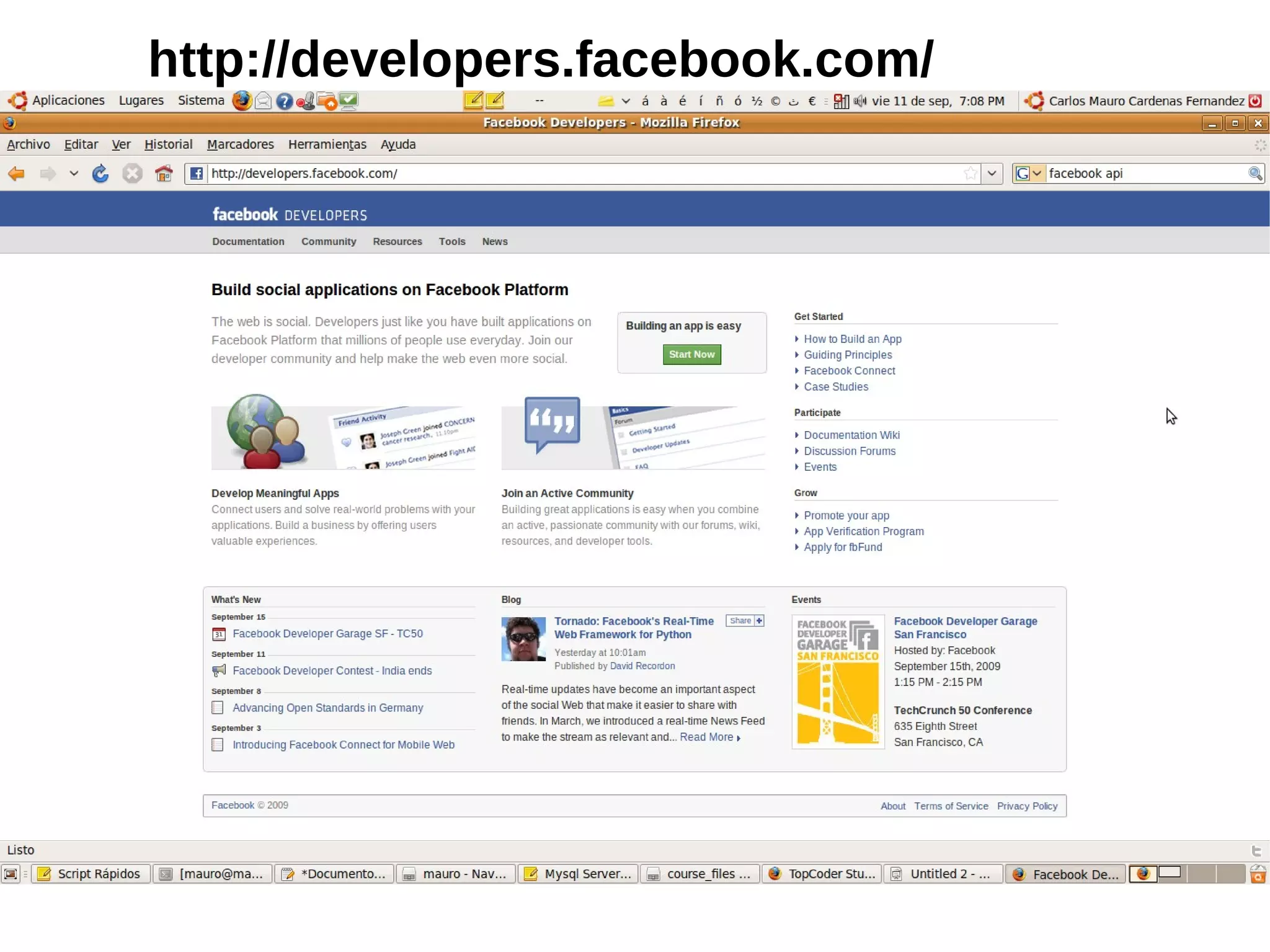
Task: Open the Aplicaciones panel menu
Action: (x=68, y=100)
